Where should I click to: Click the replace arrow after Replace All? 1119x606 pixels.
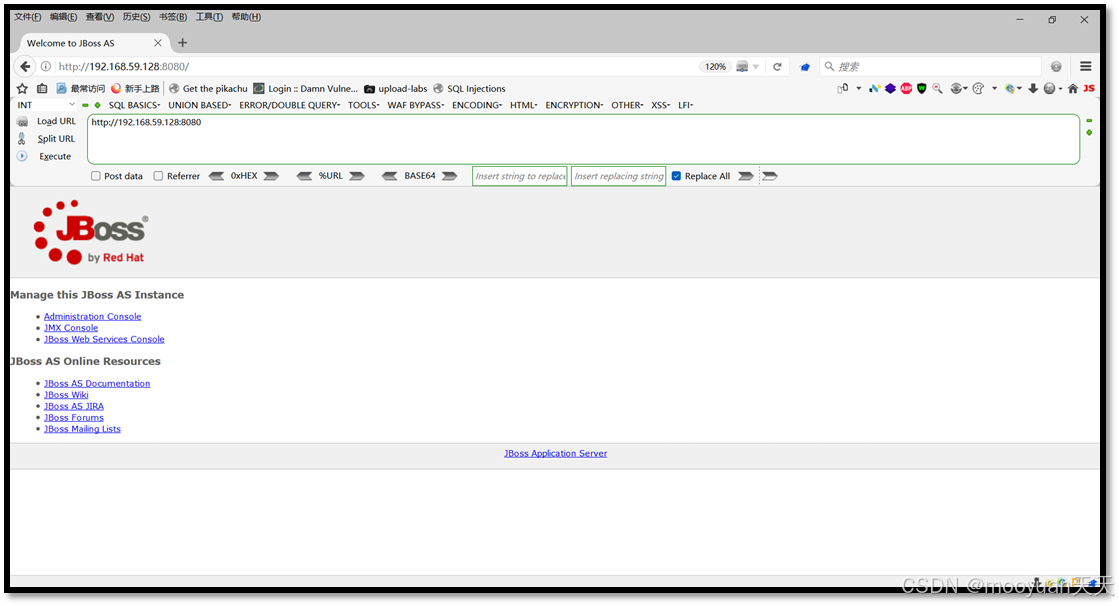pyautogui.click(x=746, y=176)
